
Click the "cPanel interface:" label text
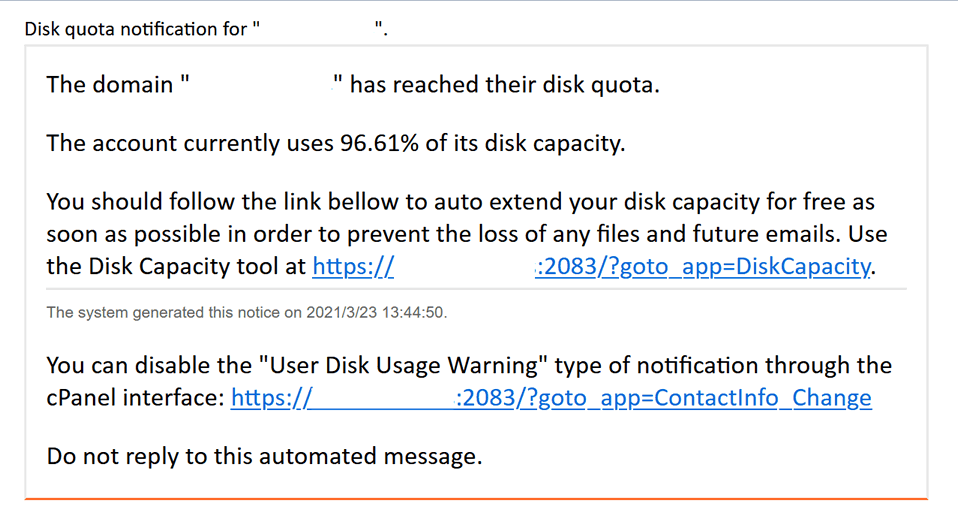(136, 398)
